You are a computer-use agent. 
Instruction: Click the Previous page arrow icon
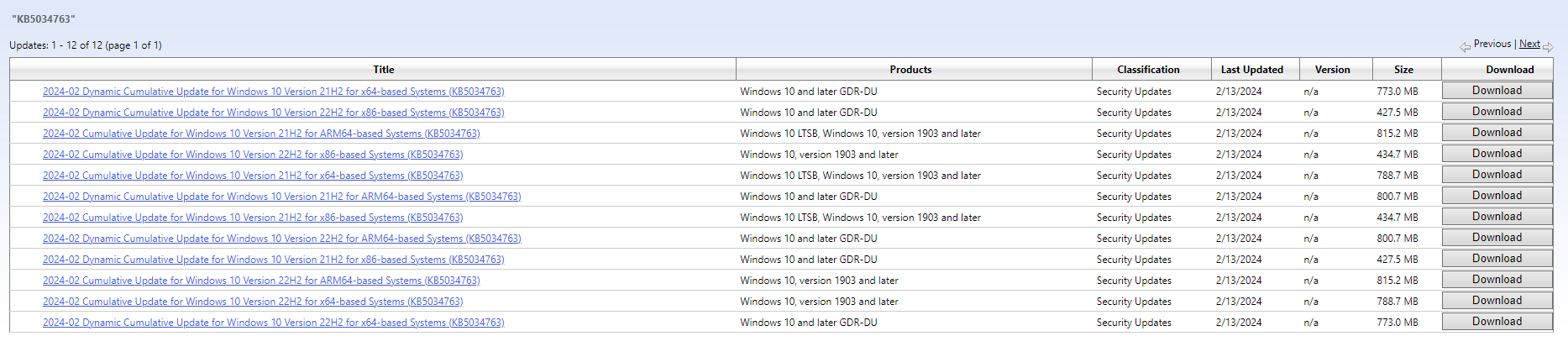(x=1465, y=47)
